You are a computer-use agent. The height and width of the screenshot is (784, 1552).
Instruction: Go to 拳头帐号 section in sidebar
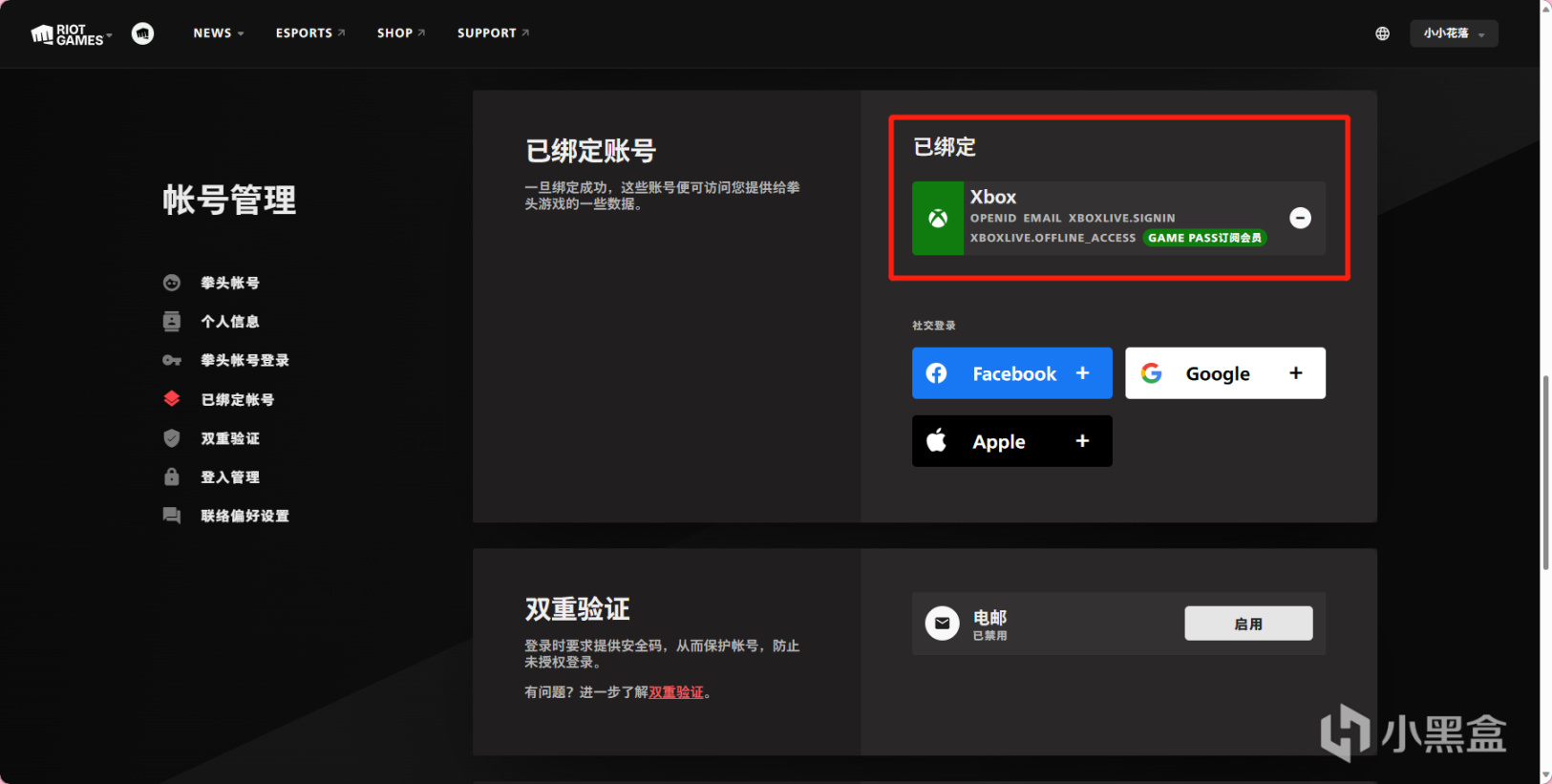coord(230,283)
